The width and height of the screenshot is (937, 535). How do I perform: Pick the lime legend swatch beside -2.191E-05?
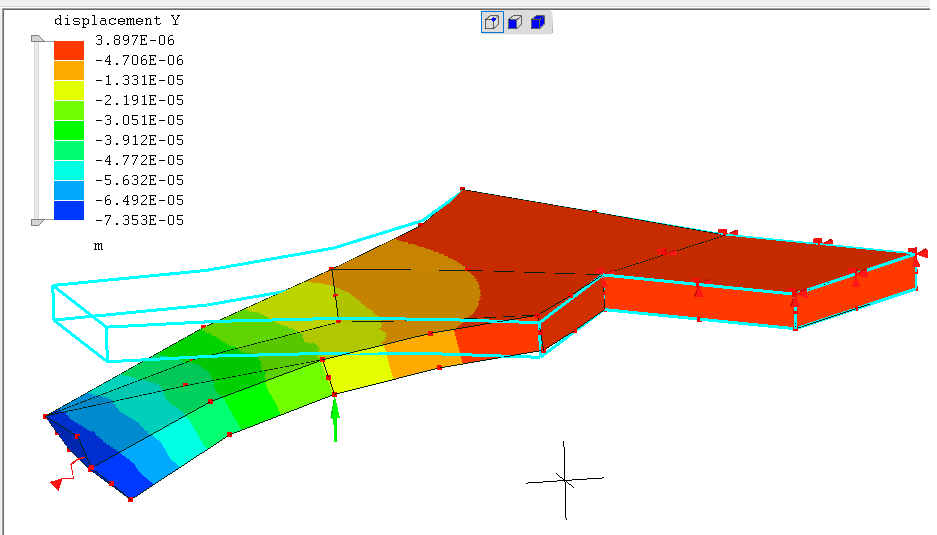[69, 111]
